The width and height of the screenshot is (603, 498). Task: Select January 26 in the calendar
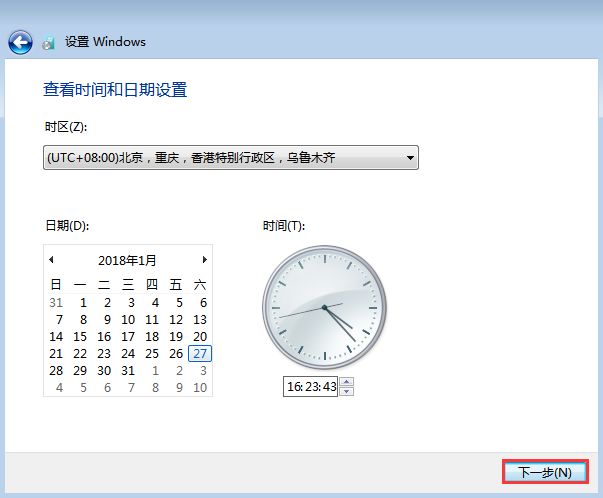tap(176, 353)
